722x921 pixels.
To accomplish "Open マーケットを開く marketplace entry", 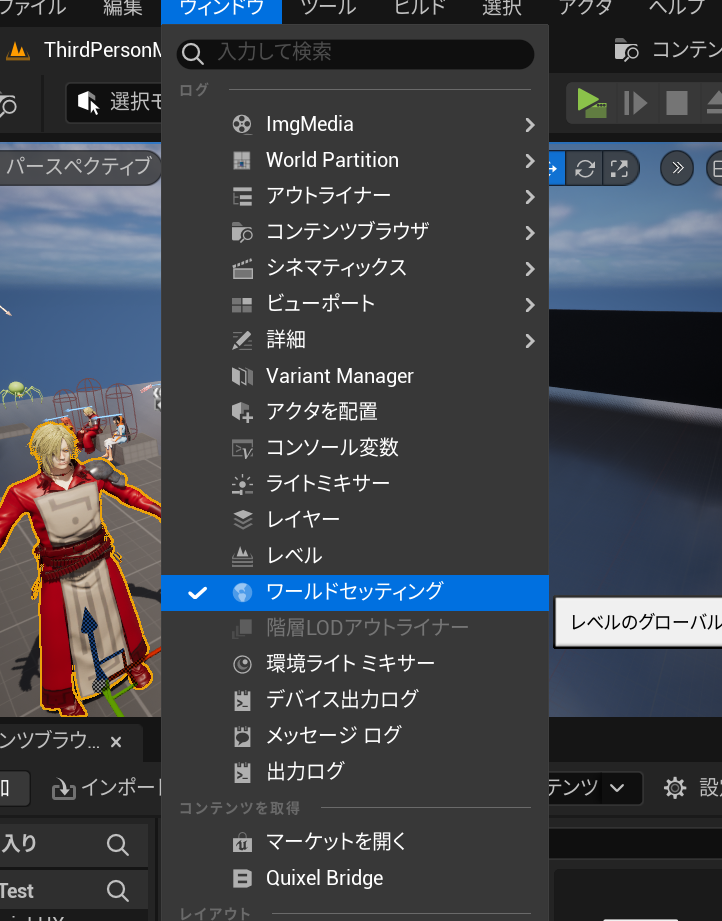I will point(355,842).
